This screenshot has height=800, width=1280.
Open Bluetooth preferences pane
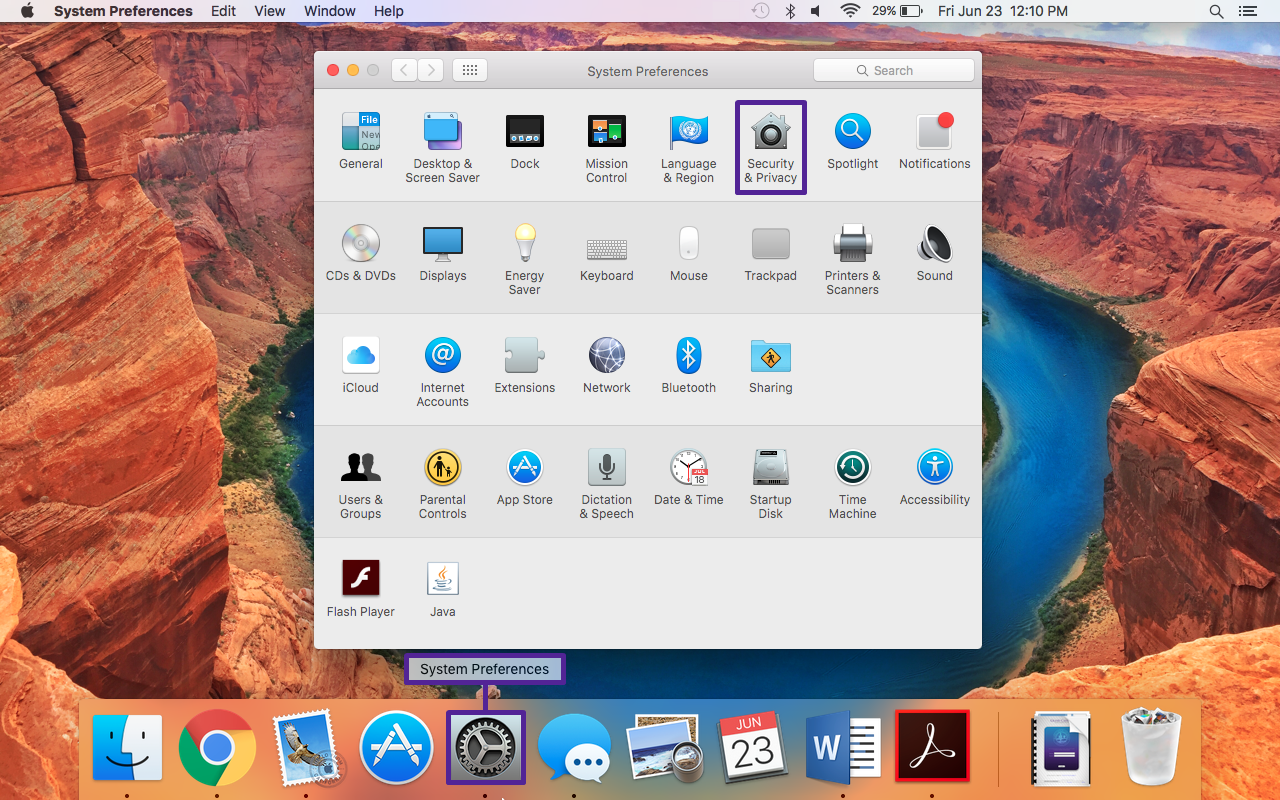pos(689,366)
